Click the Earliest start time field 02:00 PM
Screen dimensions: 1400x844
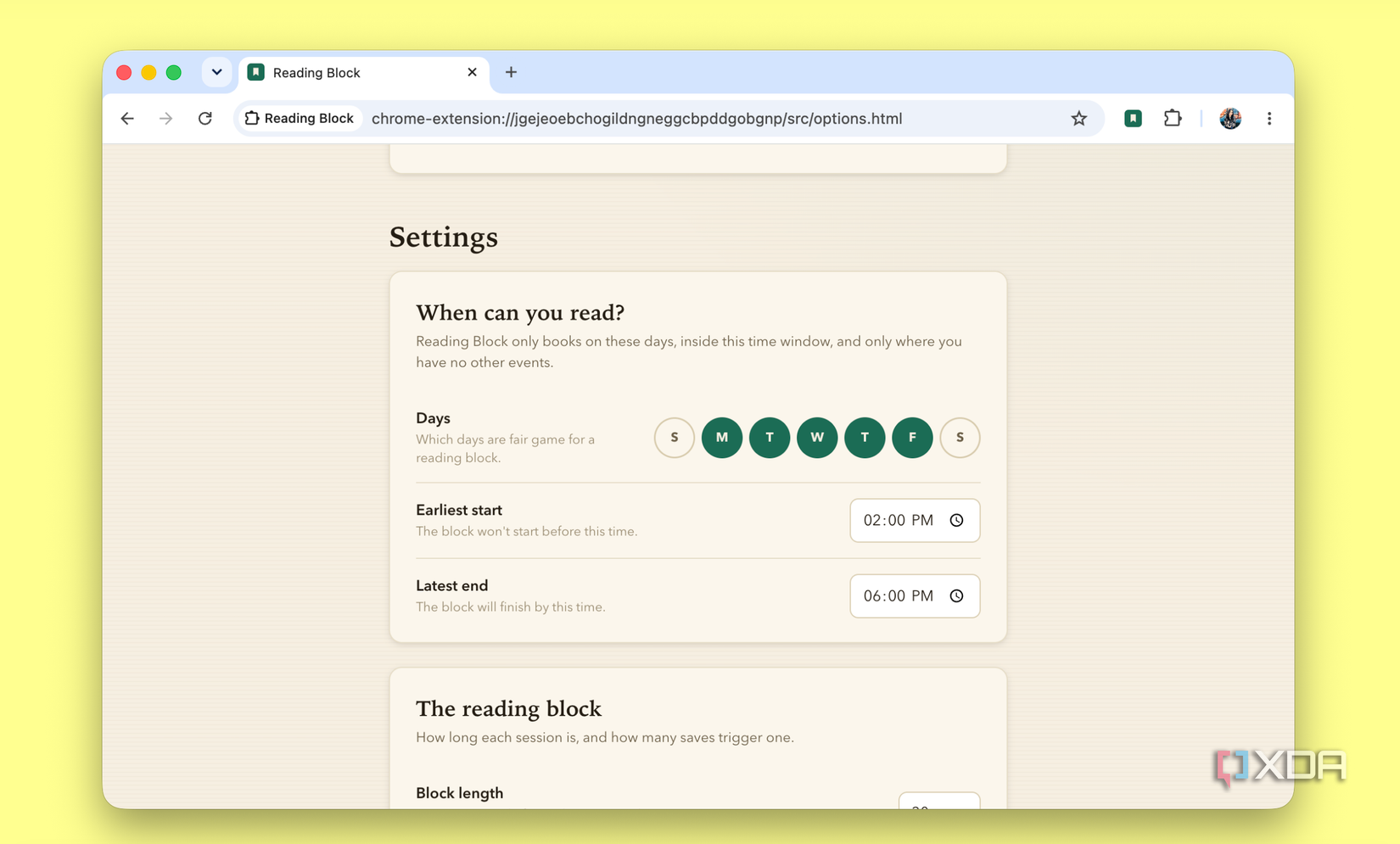pyautogui.click(x=915, y=520)
